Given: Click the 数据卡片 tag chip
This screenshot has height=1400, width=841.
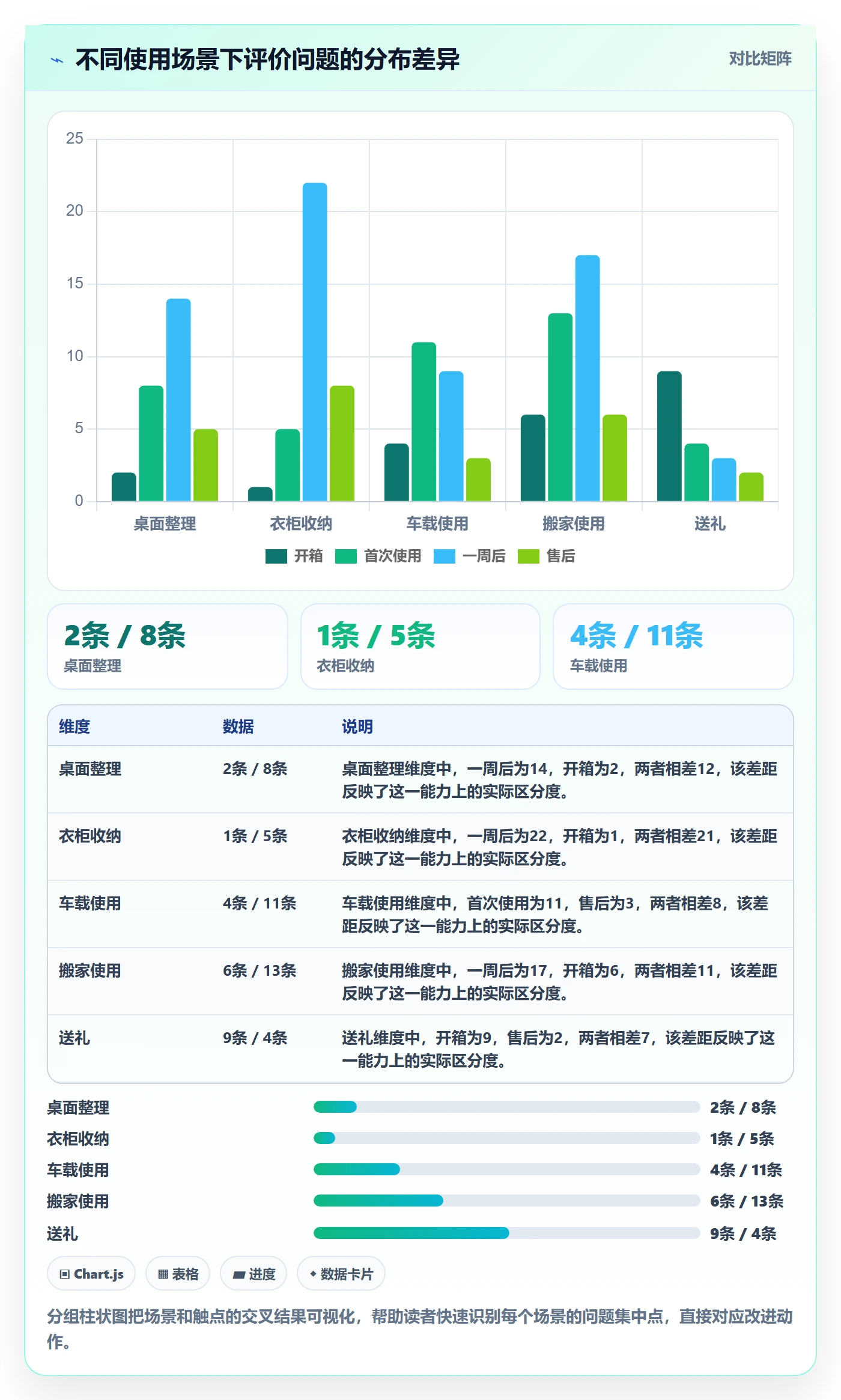Looking at the screenshot, I should 341,1274.
